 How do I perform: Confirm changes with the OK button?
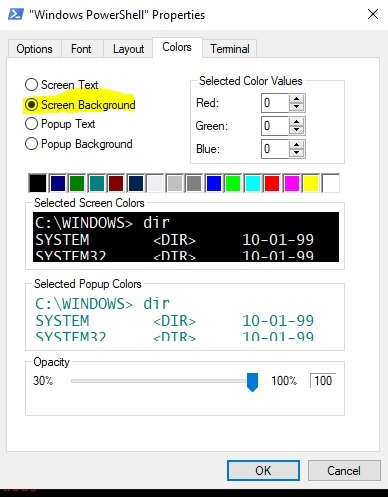(x=263, y=470)
